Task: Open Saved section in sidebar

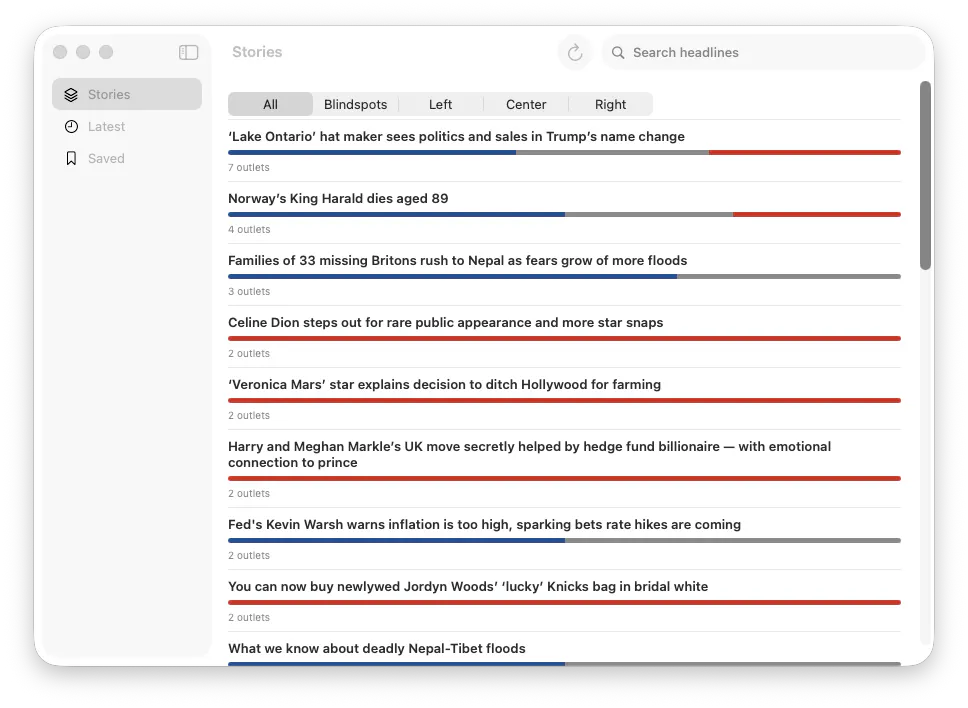Action: (x=127, y=159)
